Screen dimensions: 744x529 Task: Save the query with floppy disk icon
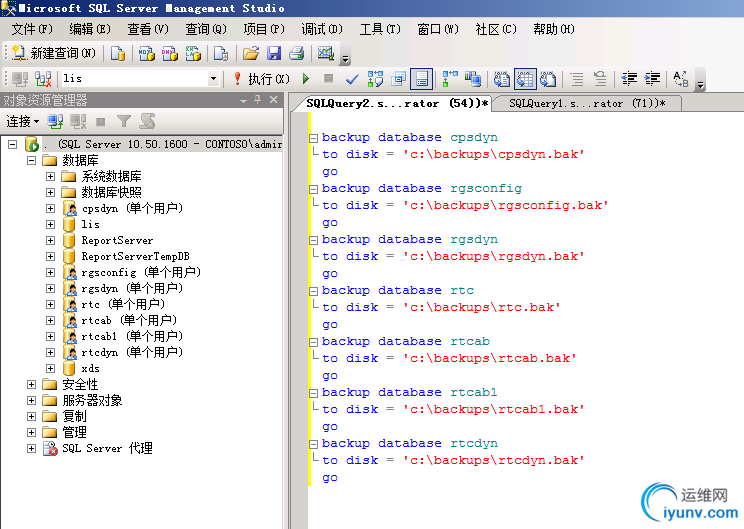[274, 53]
